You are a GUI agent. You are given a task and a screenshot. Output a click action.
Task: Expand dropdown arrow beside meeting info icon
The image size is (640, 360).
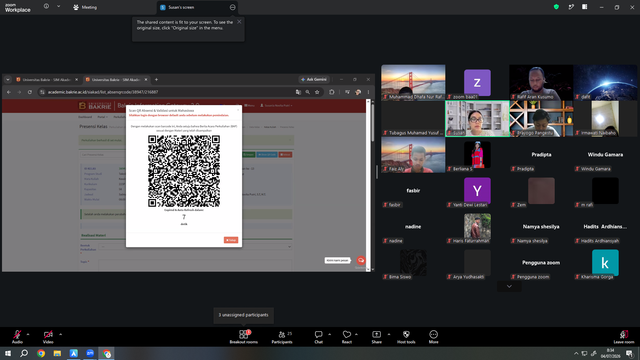coord(58,7)
